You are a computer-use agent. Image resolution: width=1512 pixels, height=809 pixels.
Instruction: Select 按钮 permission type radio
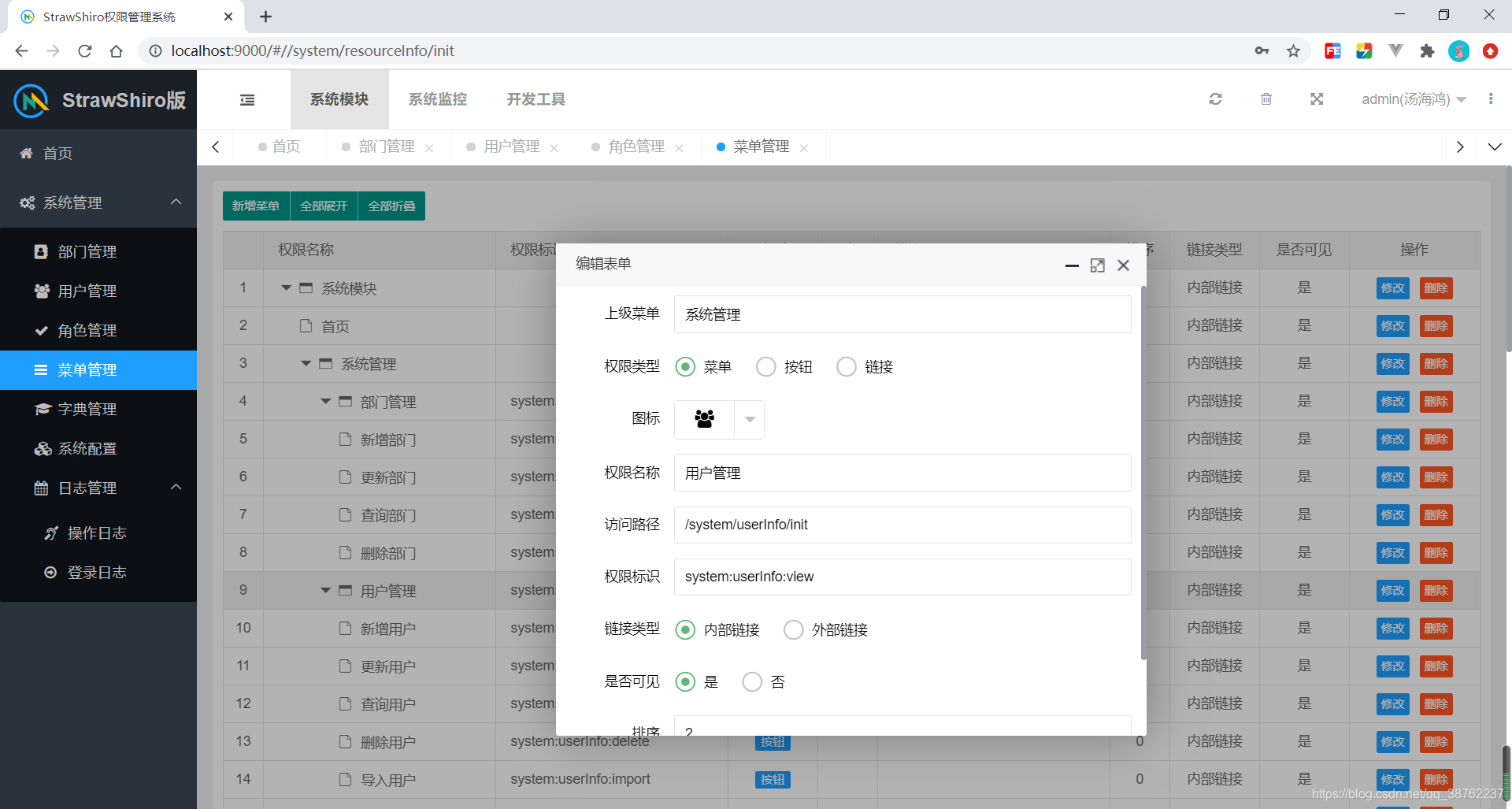[765, 367]
